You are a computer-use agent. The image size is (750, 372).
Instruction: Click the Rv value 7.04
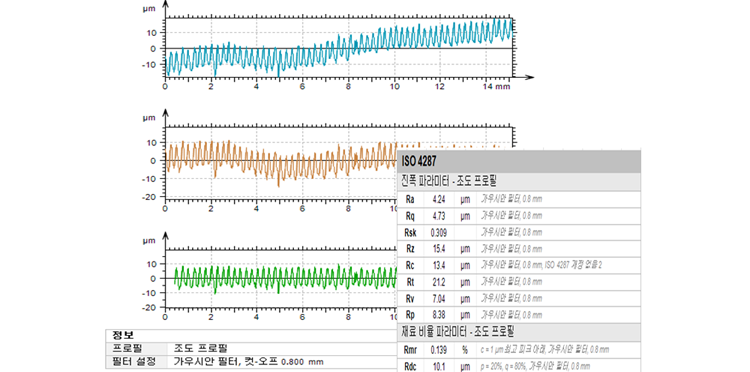click(439, 298)
